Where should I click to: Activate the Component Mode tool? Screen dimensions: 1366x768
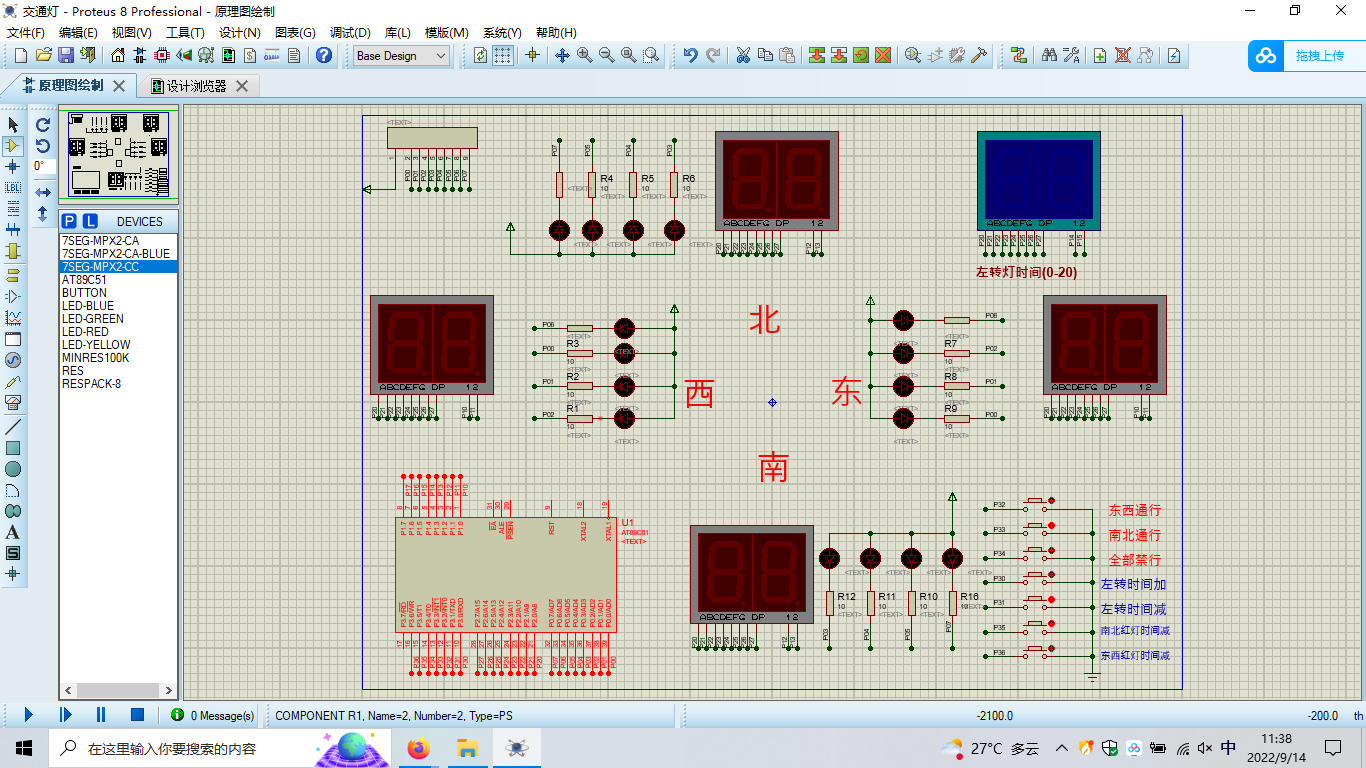coord(13,146)
